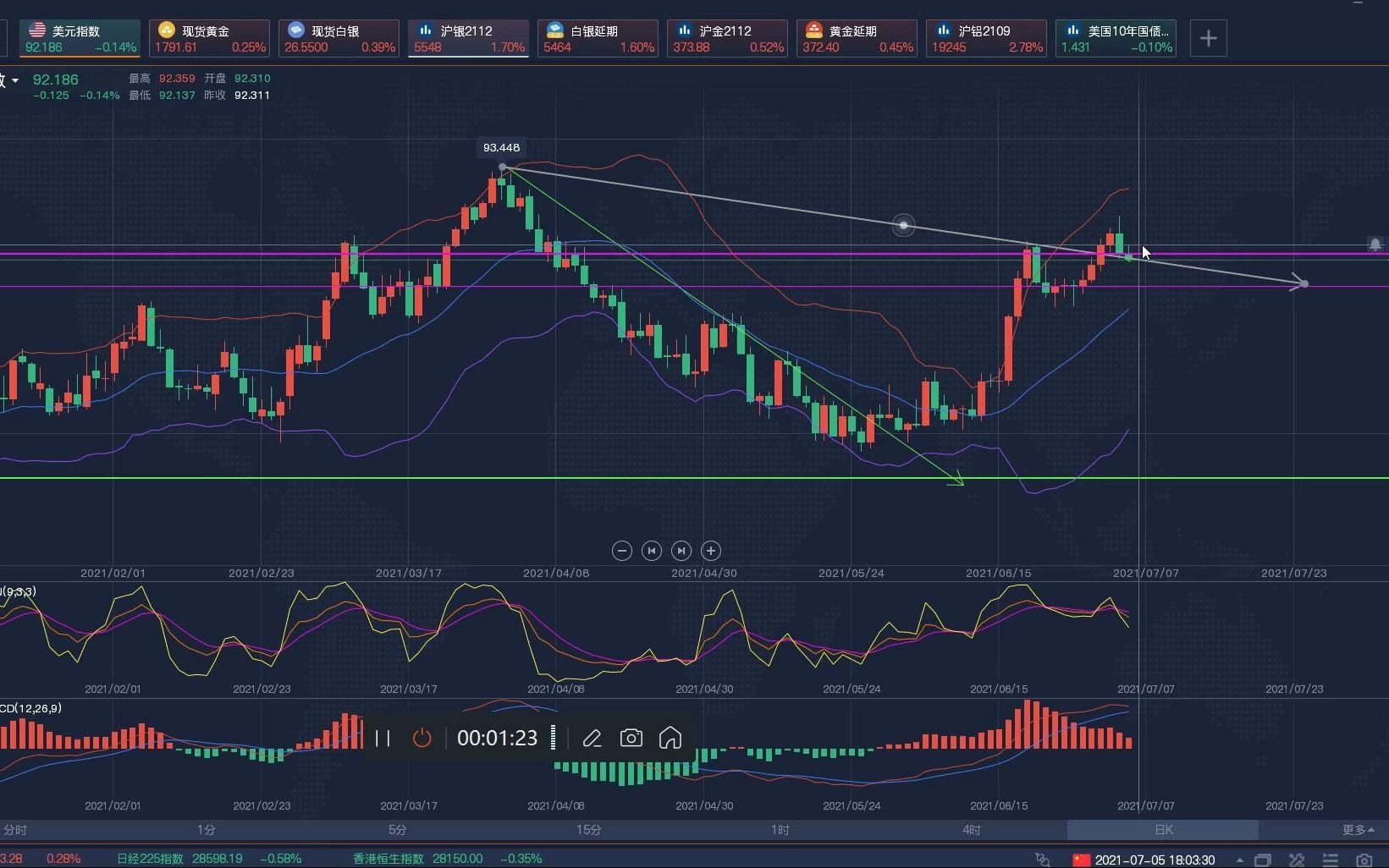Image resolution: width=1389 pixels, height=868 pixels.
Task: Click the US flag icon on 美元指数
Action: point(37,30)
